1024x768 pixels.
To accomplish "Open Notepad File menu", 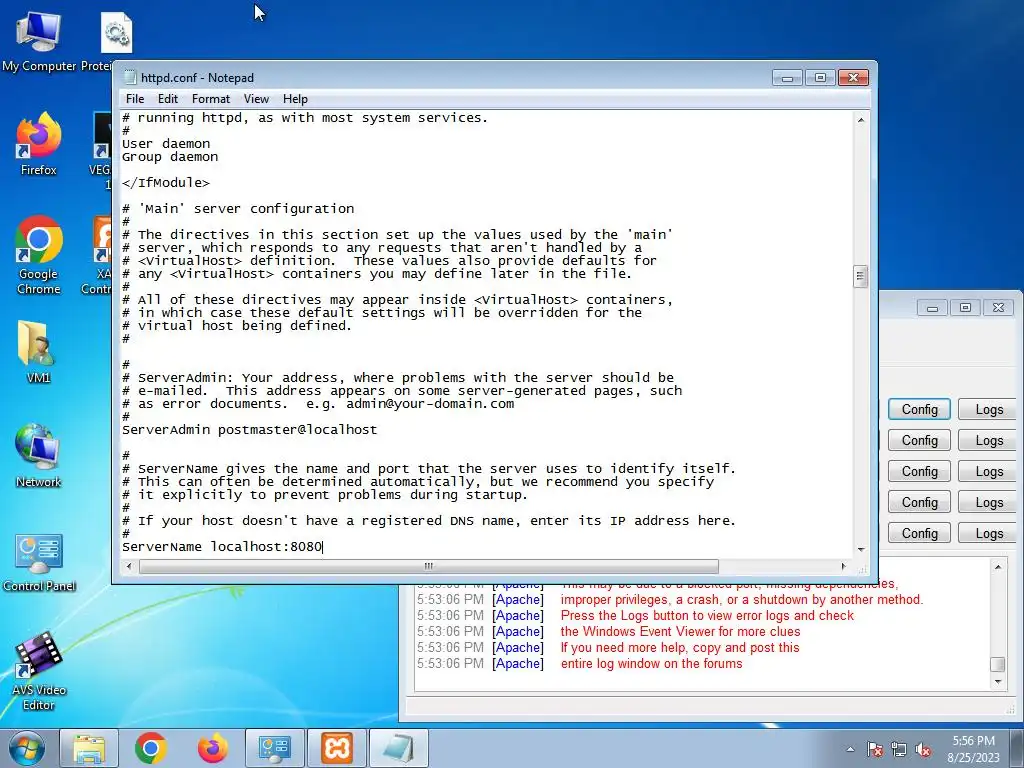I will coord(135,99).
